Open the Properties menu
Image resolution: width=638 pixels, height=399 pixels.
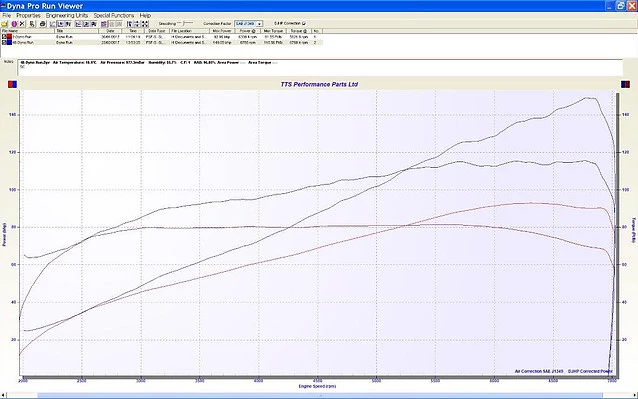pos(28,15)
